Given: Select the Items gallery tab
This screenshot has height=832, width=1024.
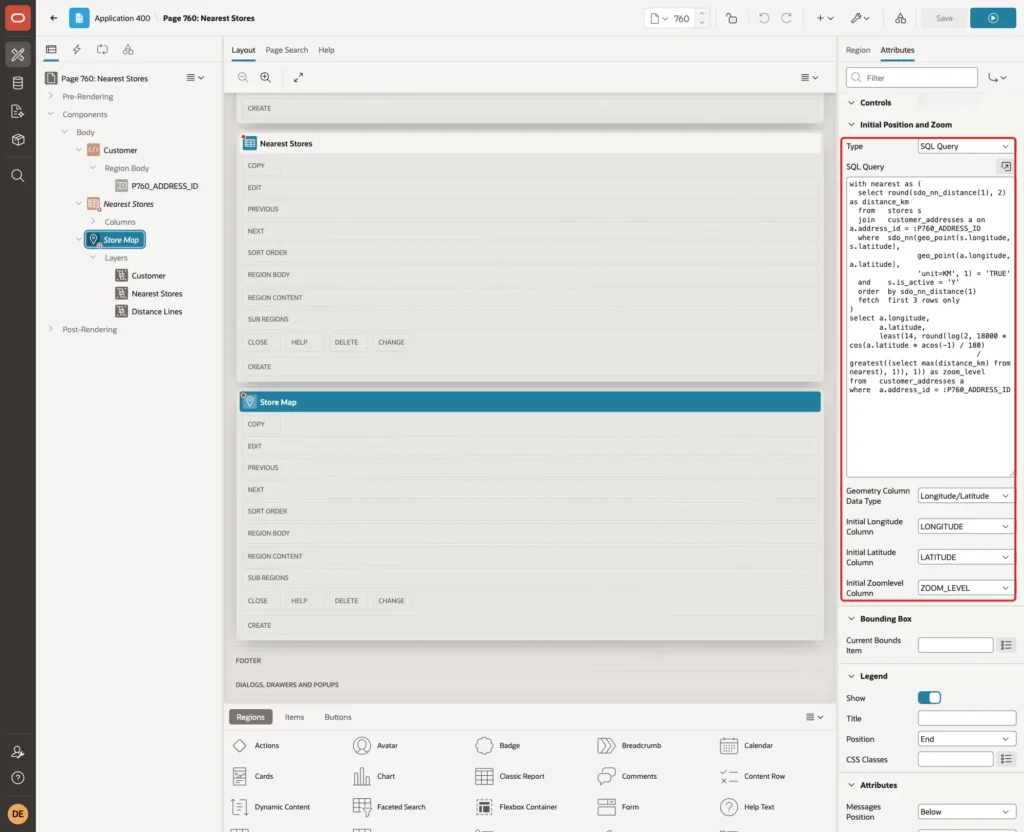Looking at the screenshot, I should click(x=295, y=717).
